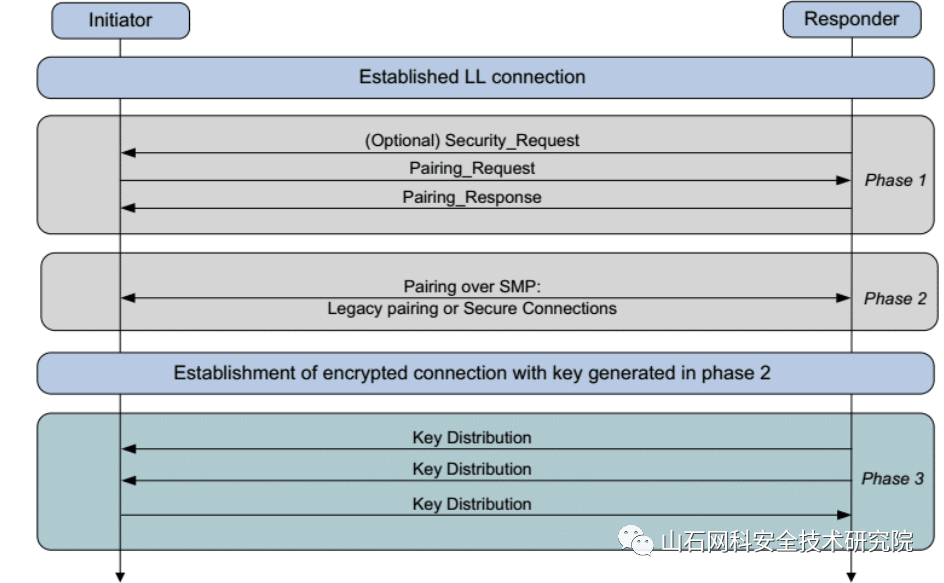The image size is (944, 583).
Task: Click the Phase 3 label
Action: (x=893, y=478)
